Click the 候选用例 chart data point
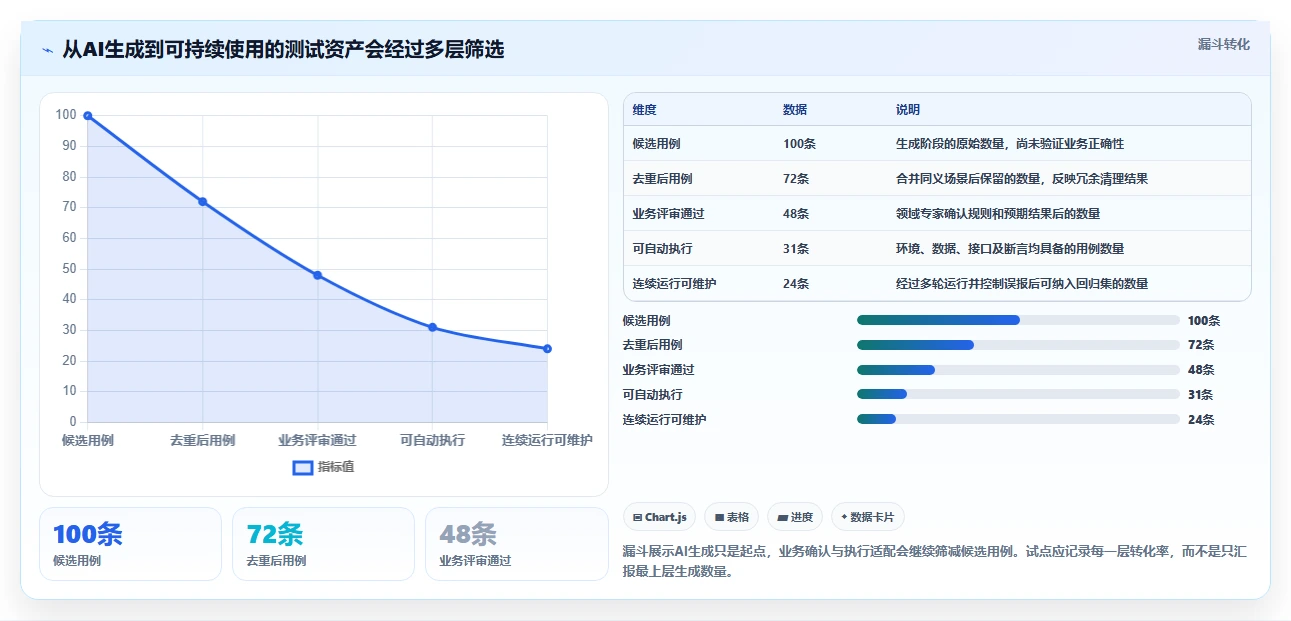 tap(88, 116)
